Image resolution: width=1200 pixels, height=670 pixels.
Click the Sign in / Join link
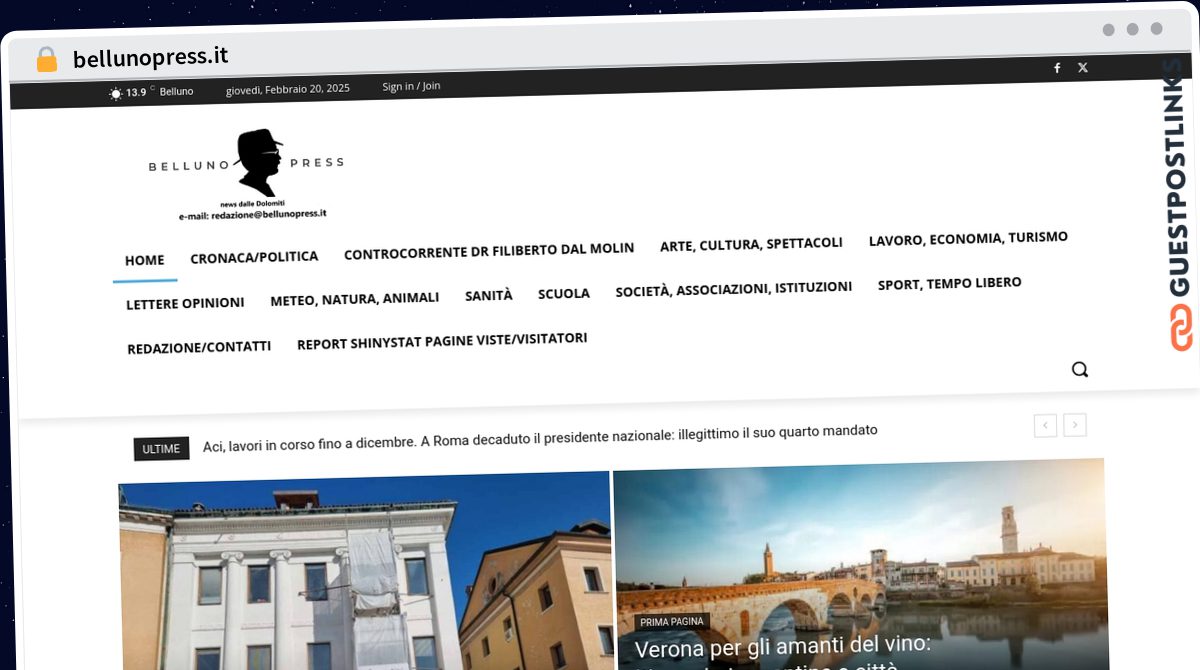click(x=411, y=86)
